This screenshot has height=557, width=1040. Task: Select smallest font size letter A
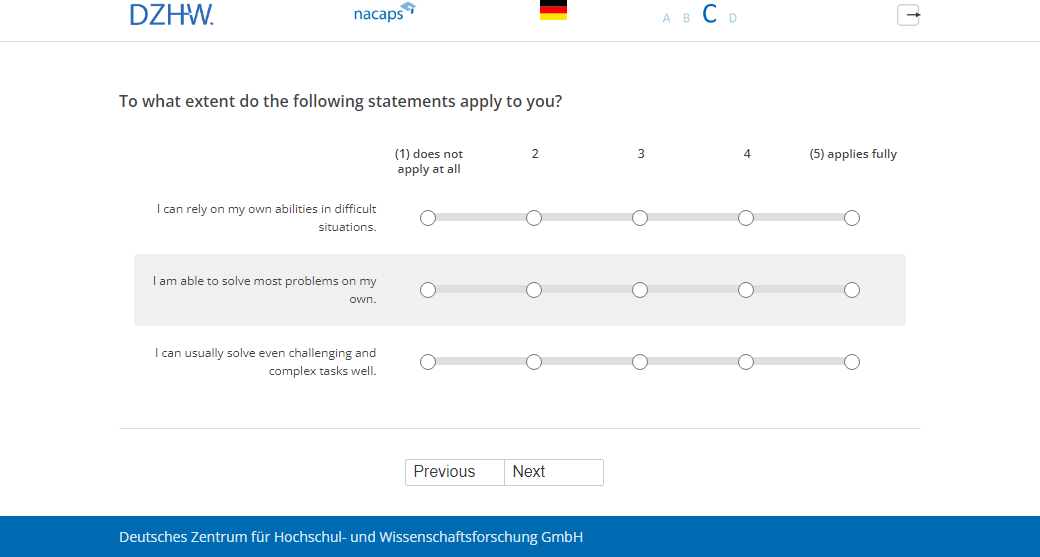tap(667, 18)
